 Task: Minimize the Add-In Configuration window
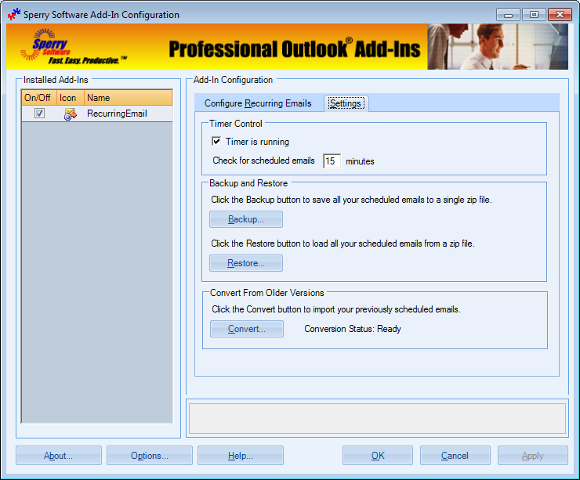pyautogui.click(x=508, y=15)
